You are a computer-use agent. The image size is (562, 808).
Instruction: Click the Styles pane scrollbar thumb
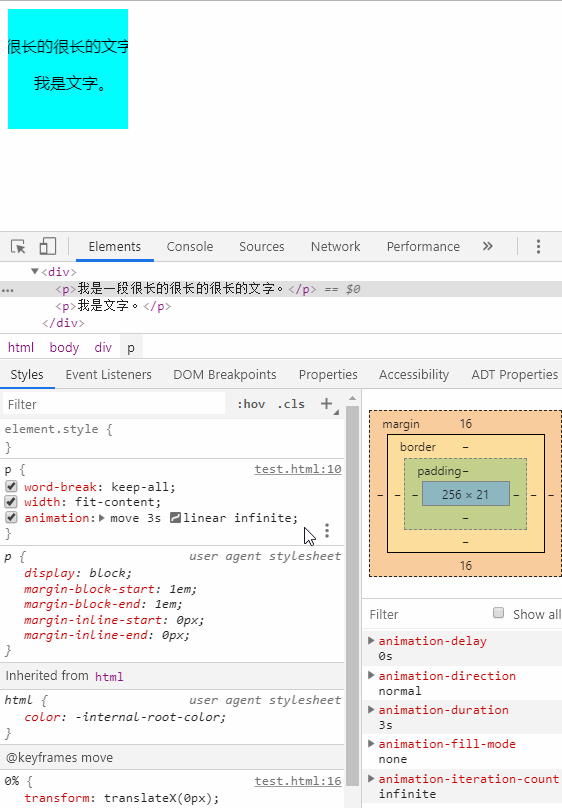click(352, 596)
